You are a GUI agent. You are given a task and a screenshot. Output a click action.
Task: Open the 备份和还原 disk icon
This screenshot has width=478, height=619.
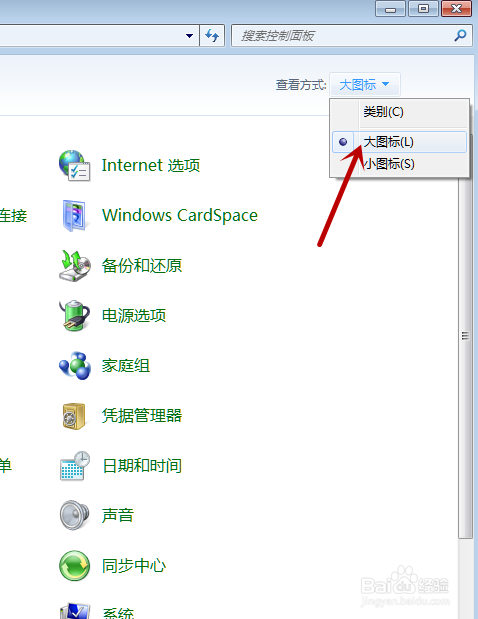tap(75, 266)
